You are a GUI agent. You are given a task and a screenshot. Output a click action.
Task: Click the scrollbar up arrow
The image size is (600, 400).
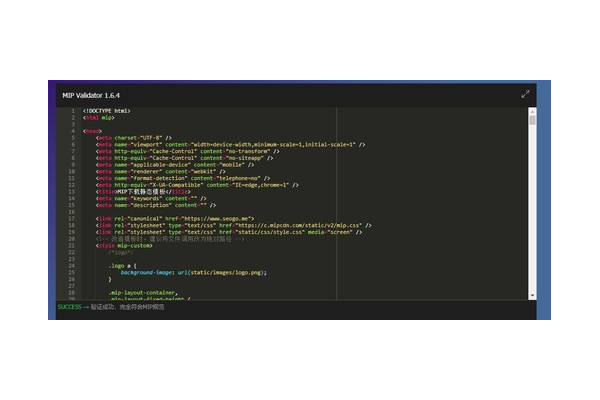coord(531,111)
